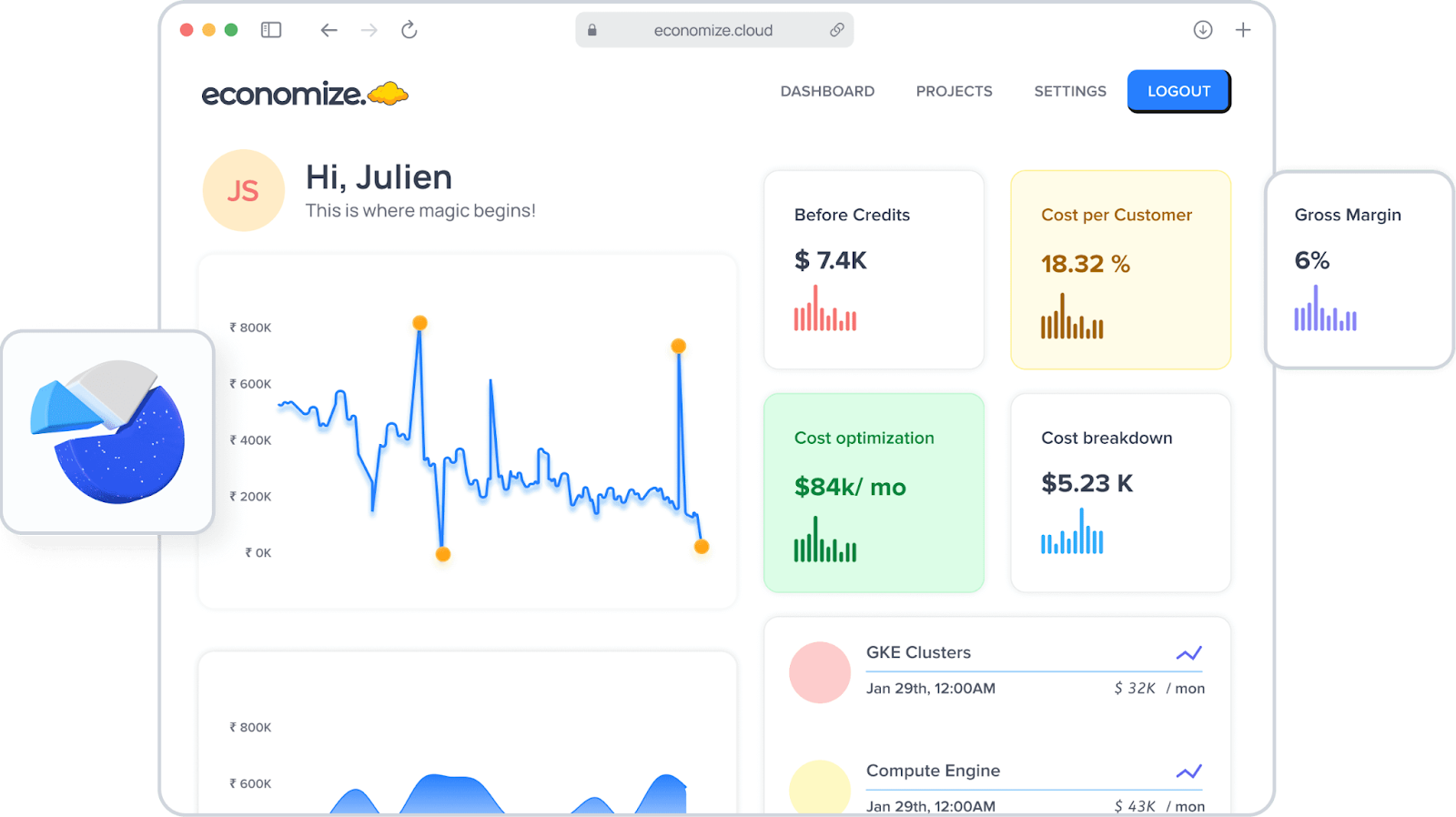Click the 18.32 % value
Viewport: 1456px width, 817px height.
(1086, 264)
